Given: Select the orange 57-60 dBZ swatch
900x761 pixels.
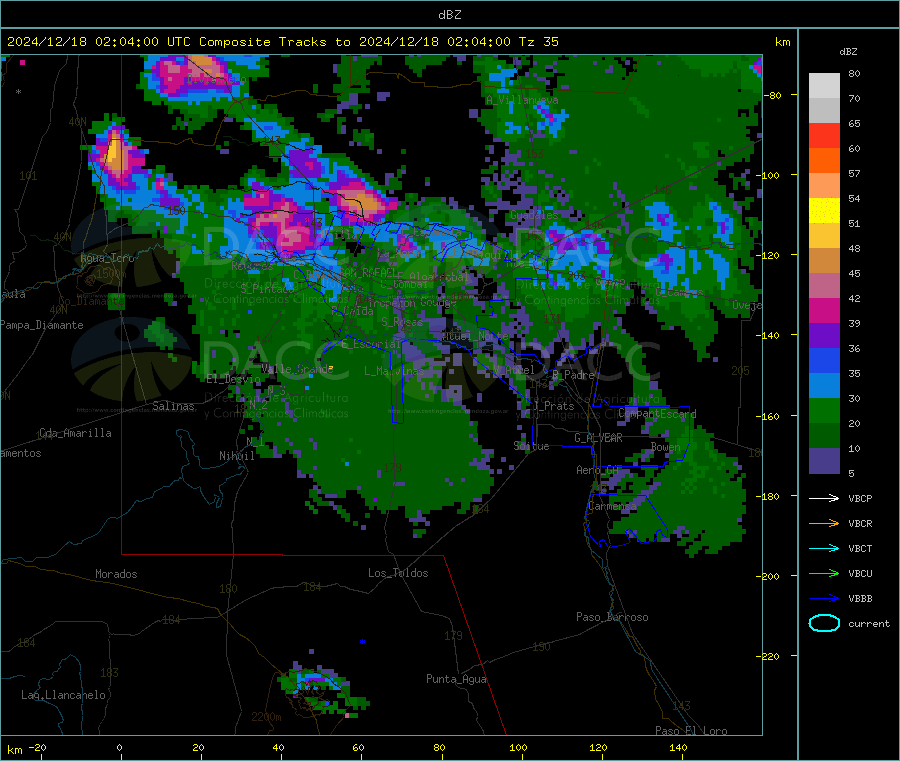Looking at the screenshot, I should 824,161.
